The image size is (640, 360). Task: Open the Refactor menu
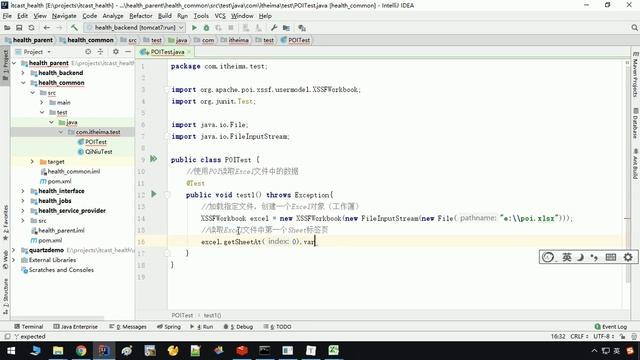(x=140, y=16)
